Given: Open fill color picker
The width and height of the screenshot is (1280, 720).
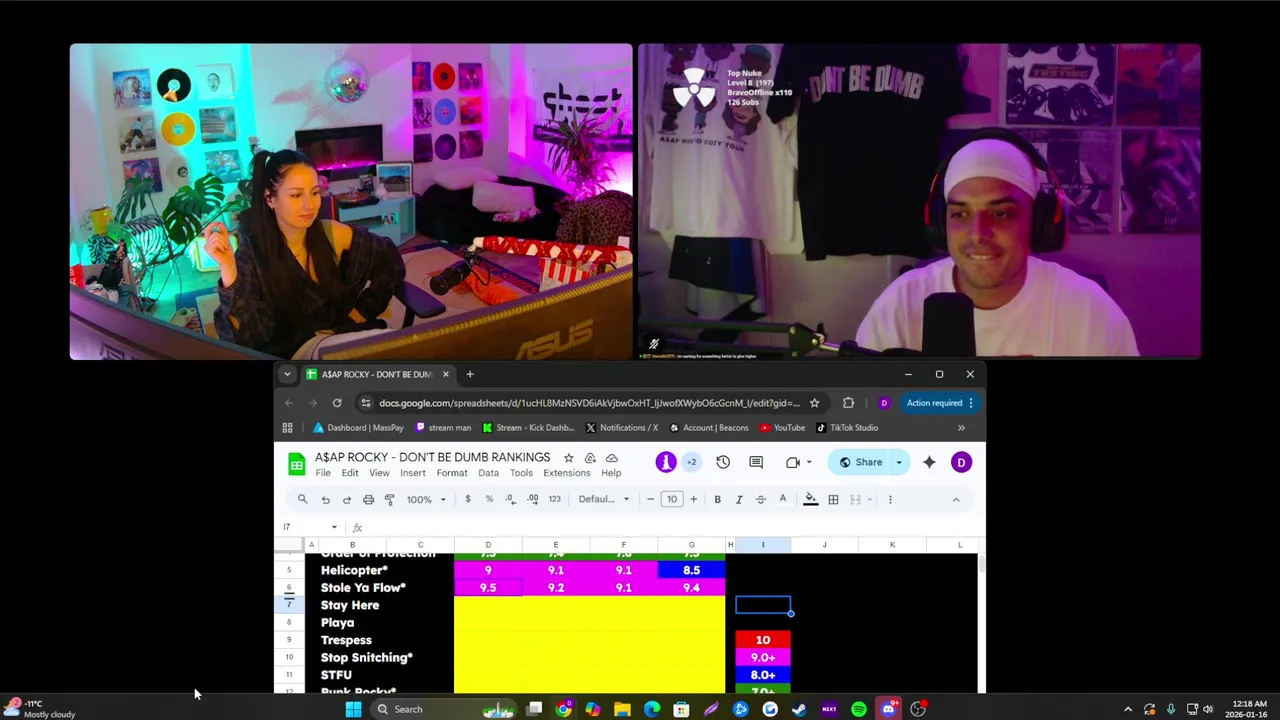Looking at the screenshot, I should pos(811,499).
